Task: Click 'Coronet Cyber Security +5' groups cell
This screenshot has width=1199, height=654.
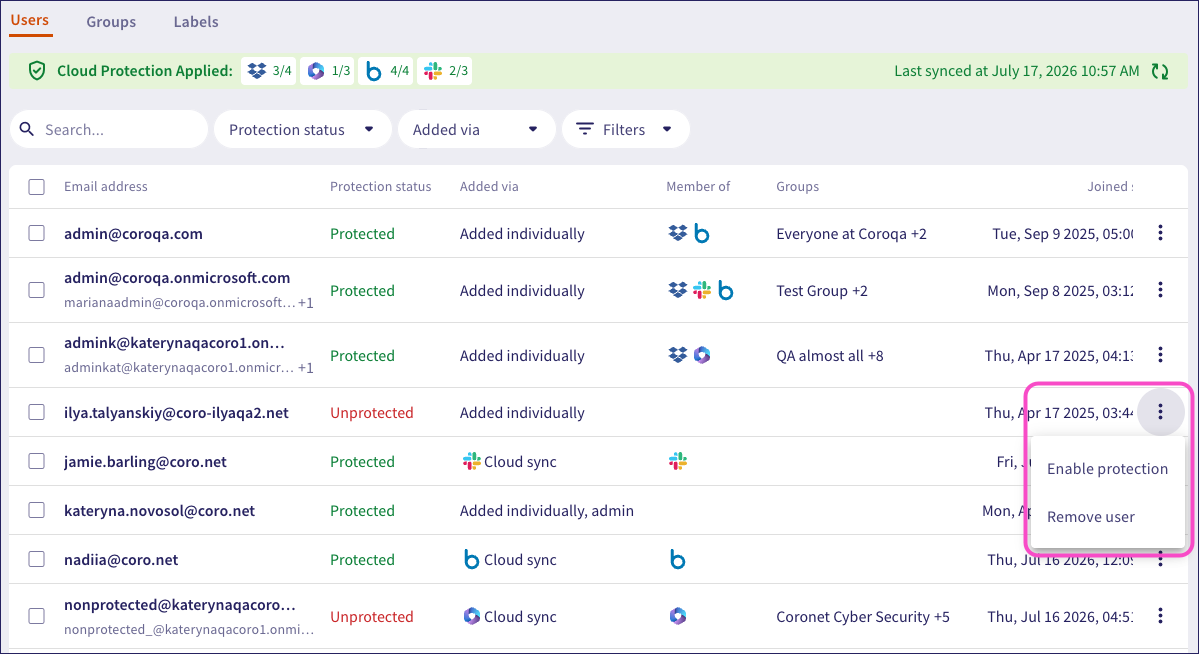Action: click(x=863, y=617)
